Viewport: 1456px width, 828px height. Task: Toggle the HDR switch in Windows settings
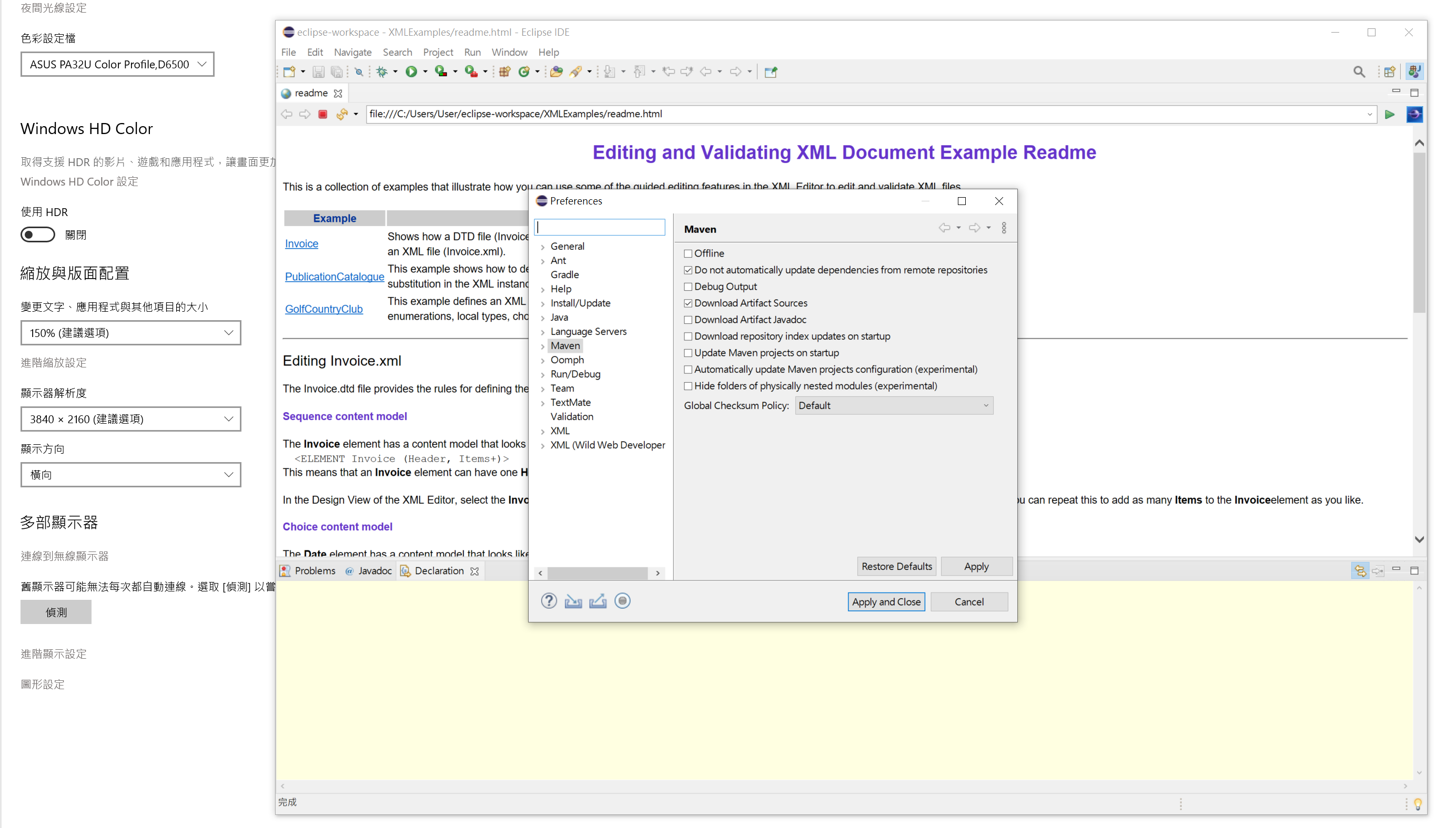[37, 234]
